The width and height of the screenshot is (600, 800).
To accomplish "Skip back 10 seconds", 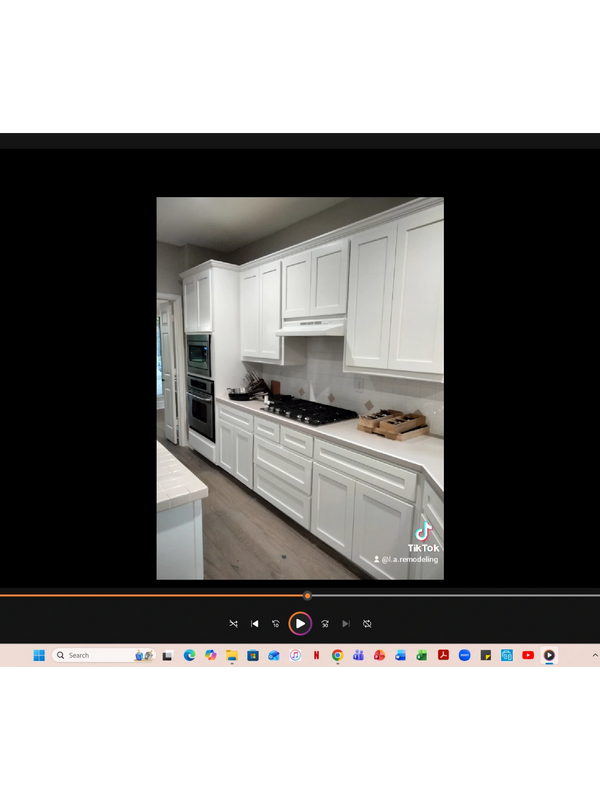I will coord(276,623).
